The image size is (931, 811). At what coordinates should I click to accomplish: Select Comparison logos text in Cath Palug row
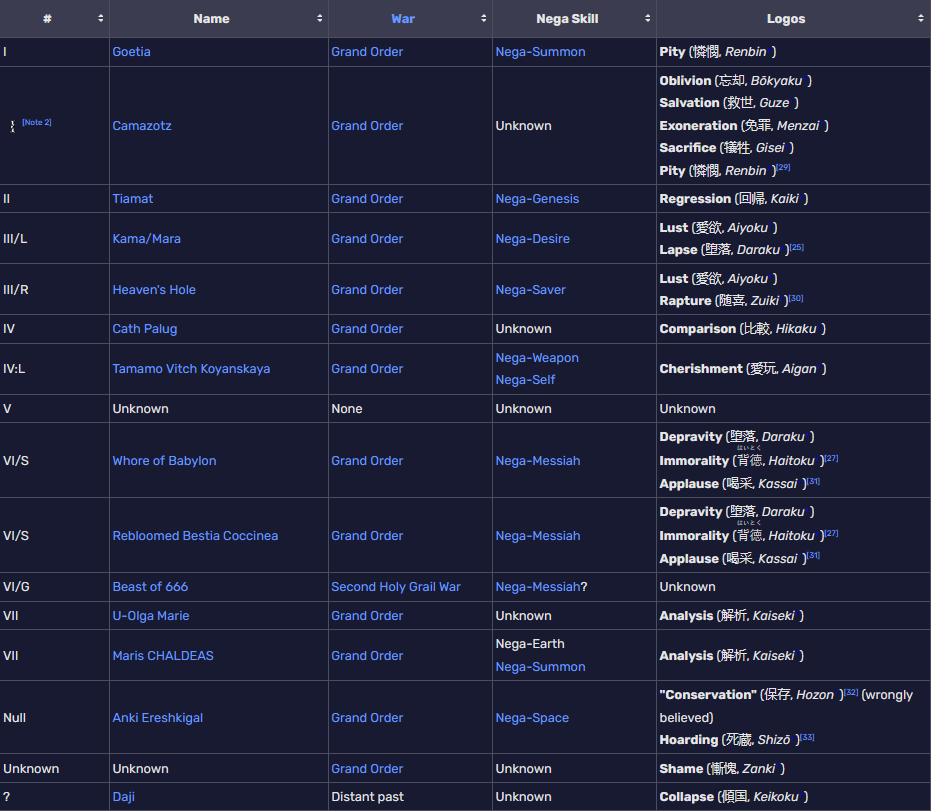pyautogui.click(x=743, y=329)
